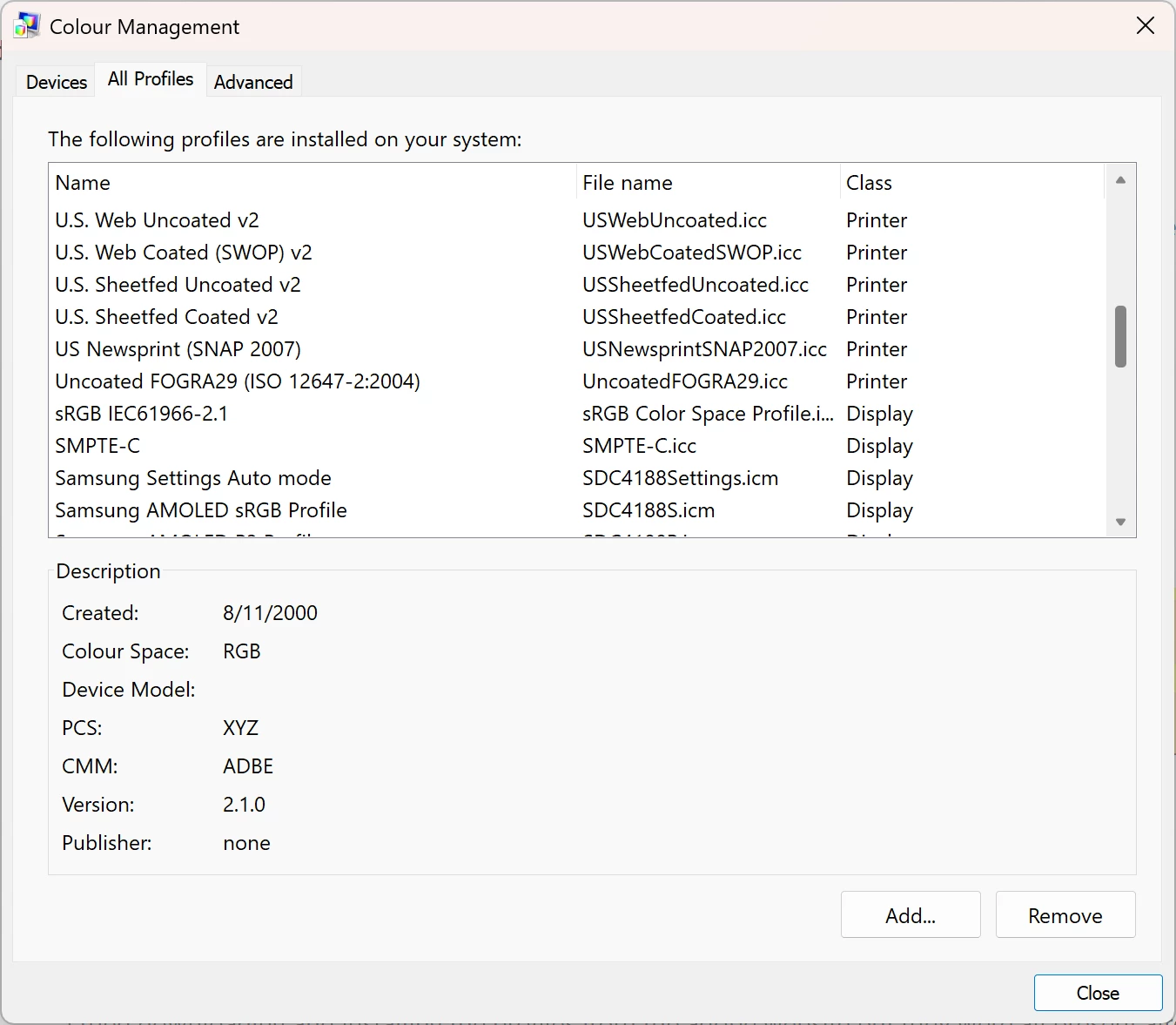Click the Add... button
The image size is (1176, 1025).
(911, 915)
